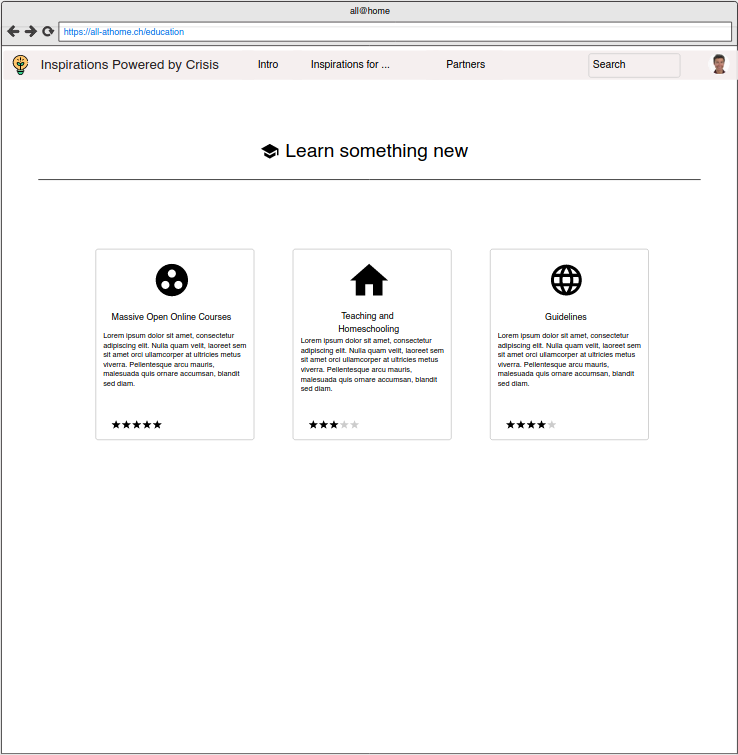Click the Massive Open Online Courses circle icon

click(172, 280)
